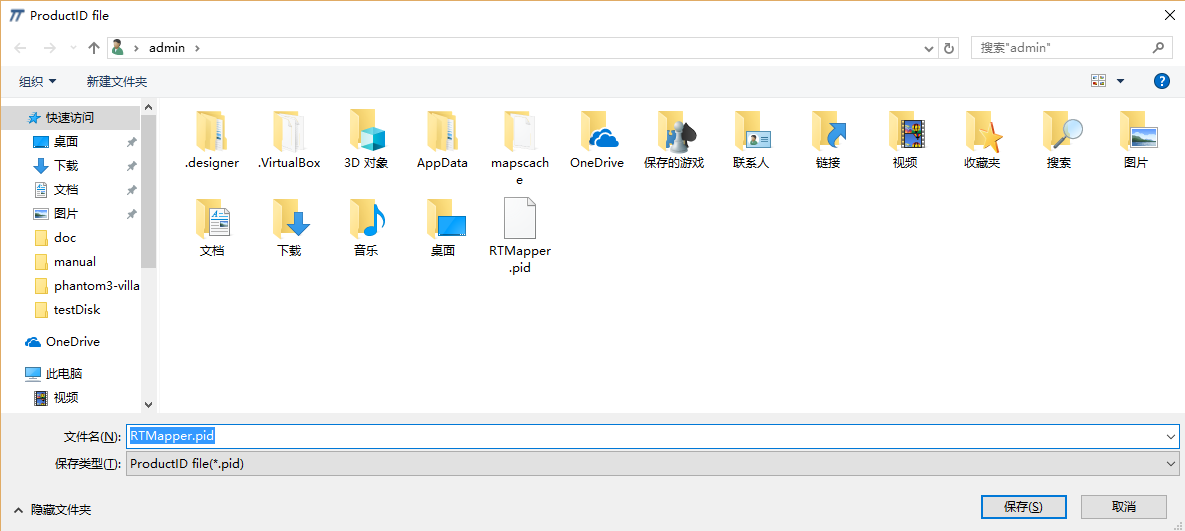The height and width of the screenshot is (531, 1185).
Task: Click the 保存 button
Action: [x=1023, y=507]
